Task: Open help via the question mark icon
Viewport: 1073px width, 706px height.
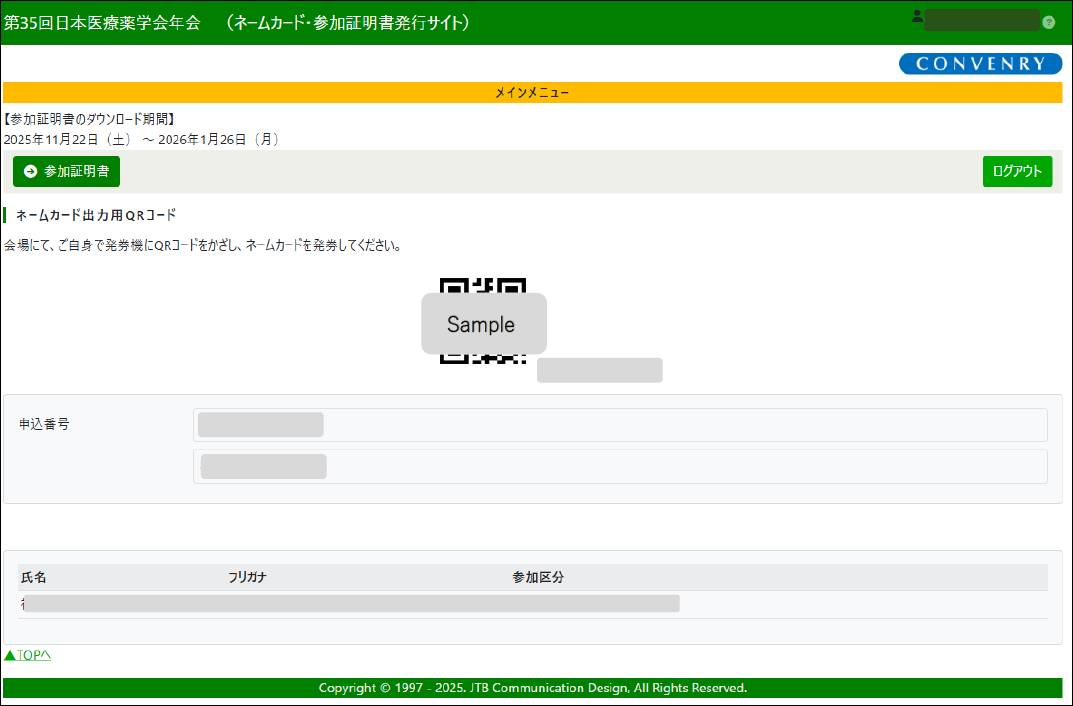Action: (x=1048, y=22)
